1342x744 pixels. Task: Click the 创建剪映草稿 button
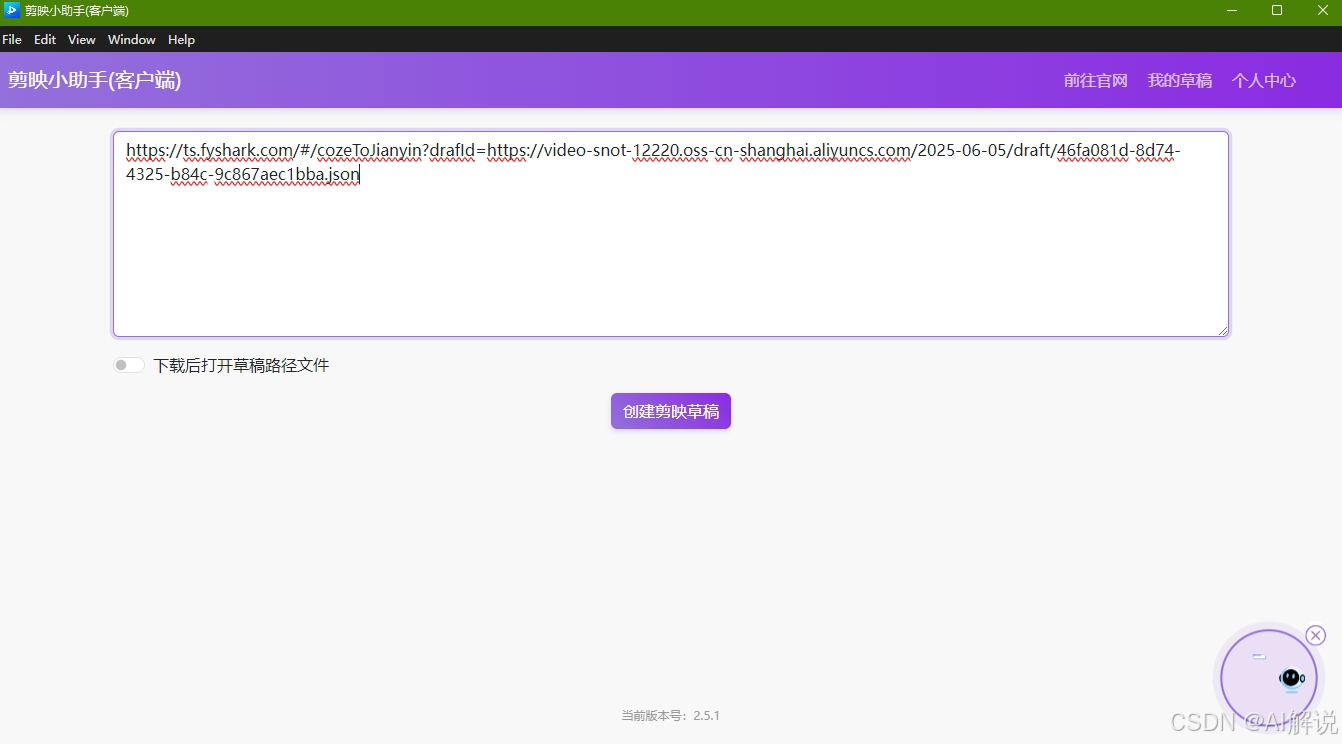click(671, 411)
